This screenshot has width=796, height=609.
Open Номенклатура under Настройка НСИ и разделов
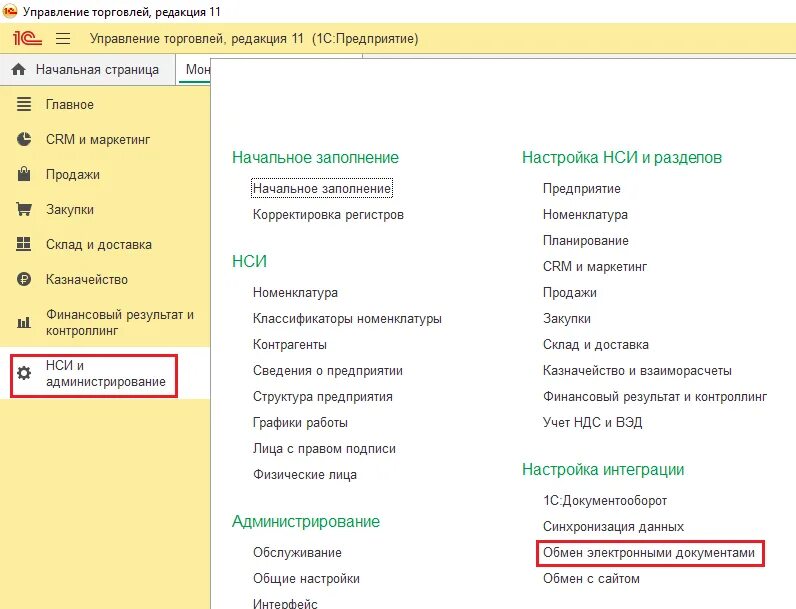pos(585,215)
